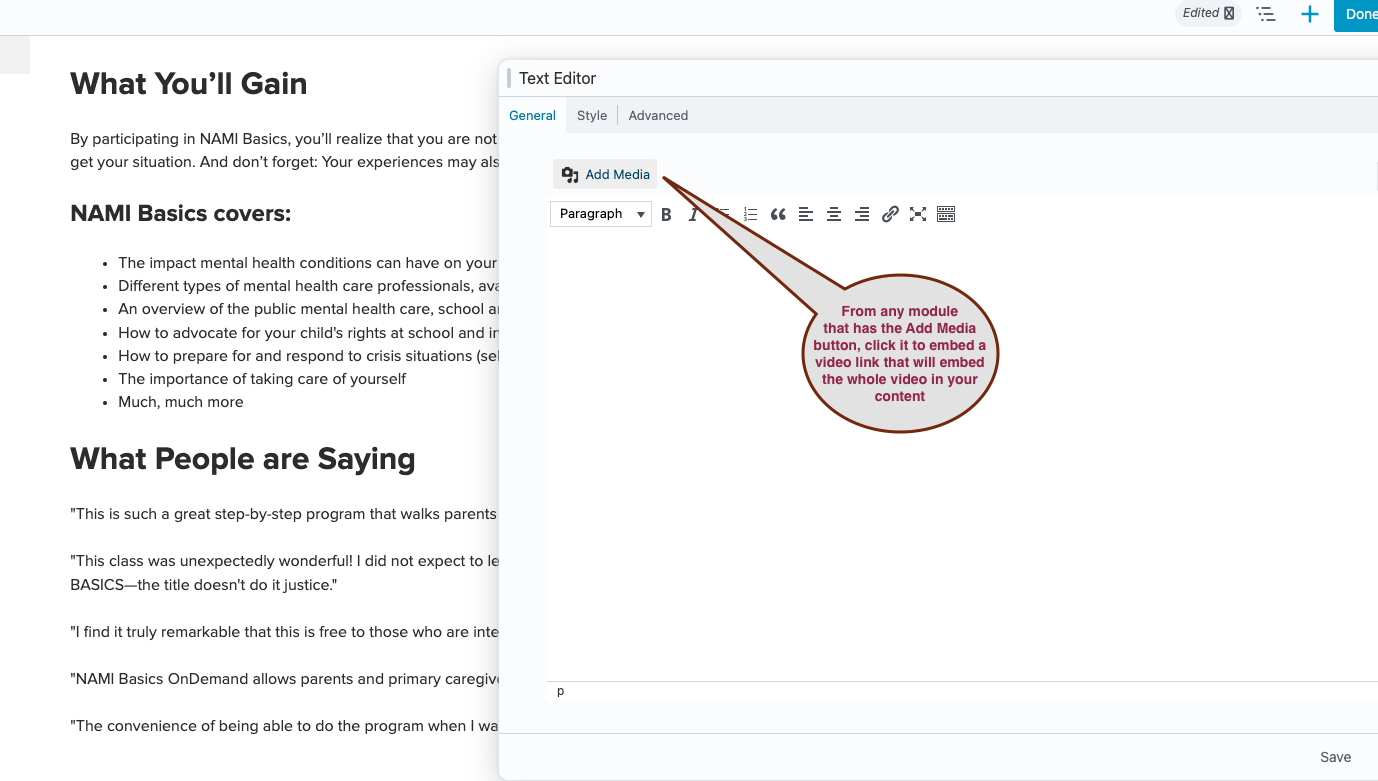Toggle bold formatting

(x=666, y=214)
